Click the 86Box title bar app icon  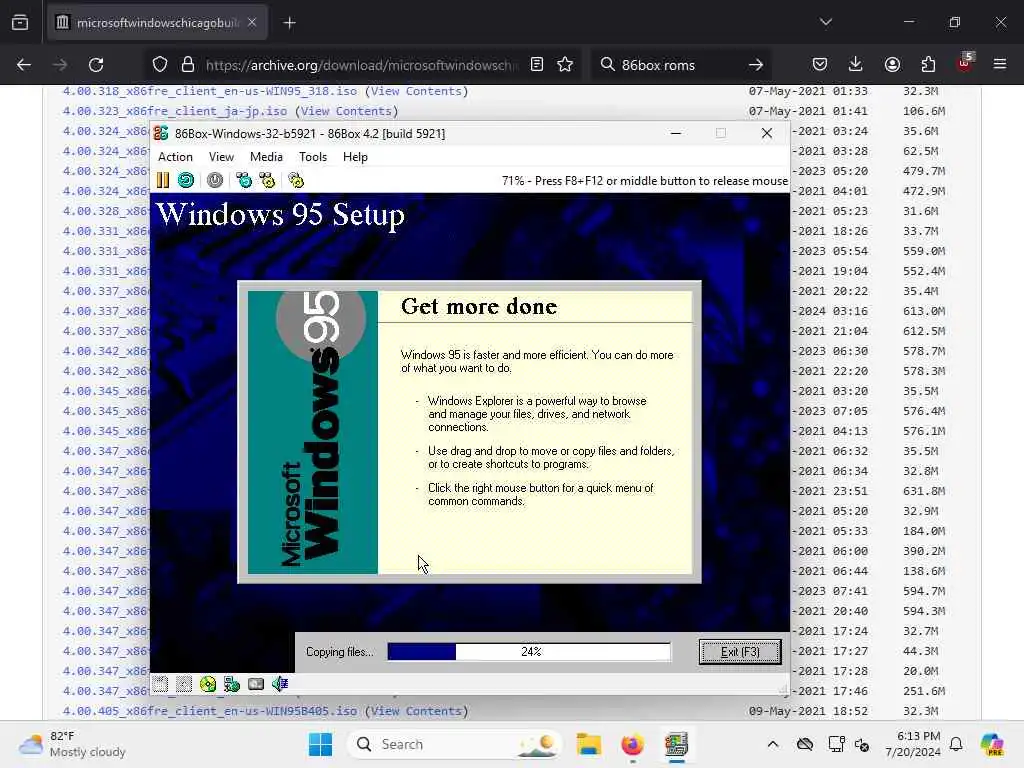coord(161,133)
